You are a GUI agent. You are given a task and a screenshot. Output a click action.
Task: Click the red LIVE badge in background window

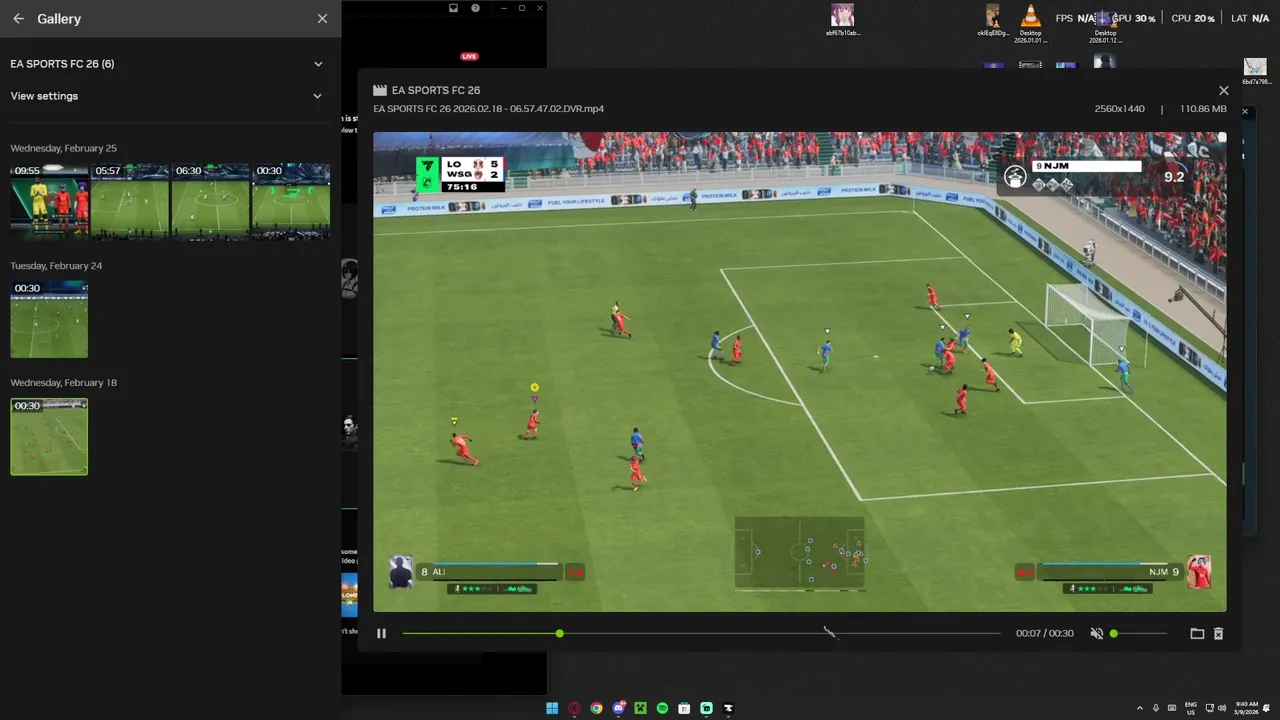tap(469, 57)
